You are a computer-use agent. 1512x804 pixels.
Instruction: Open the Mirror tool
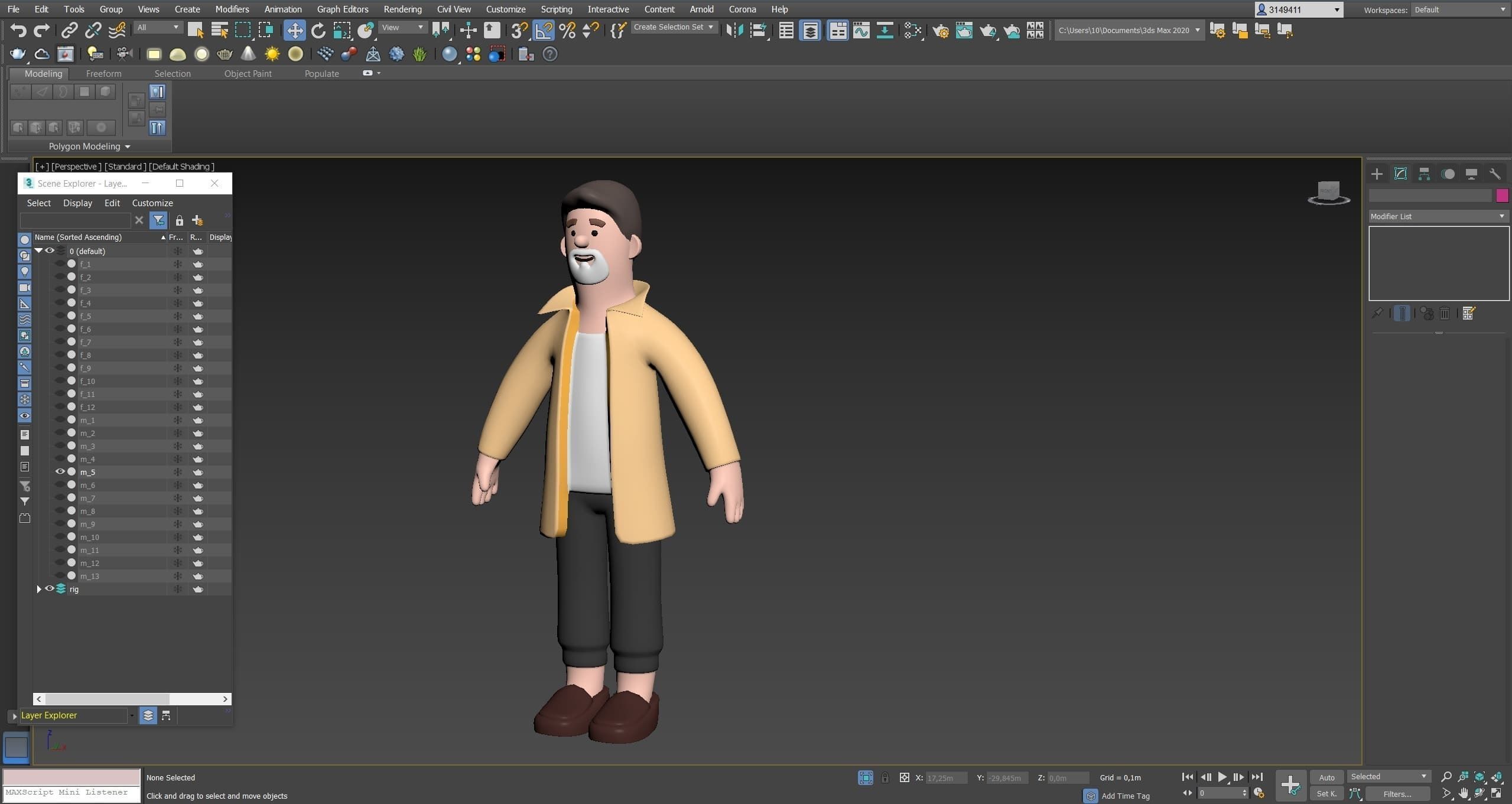(734, 30)
